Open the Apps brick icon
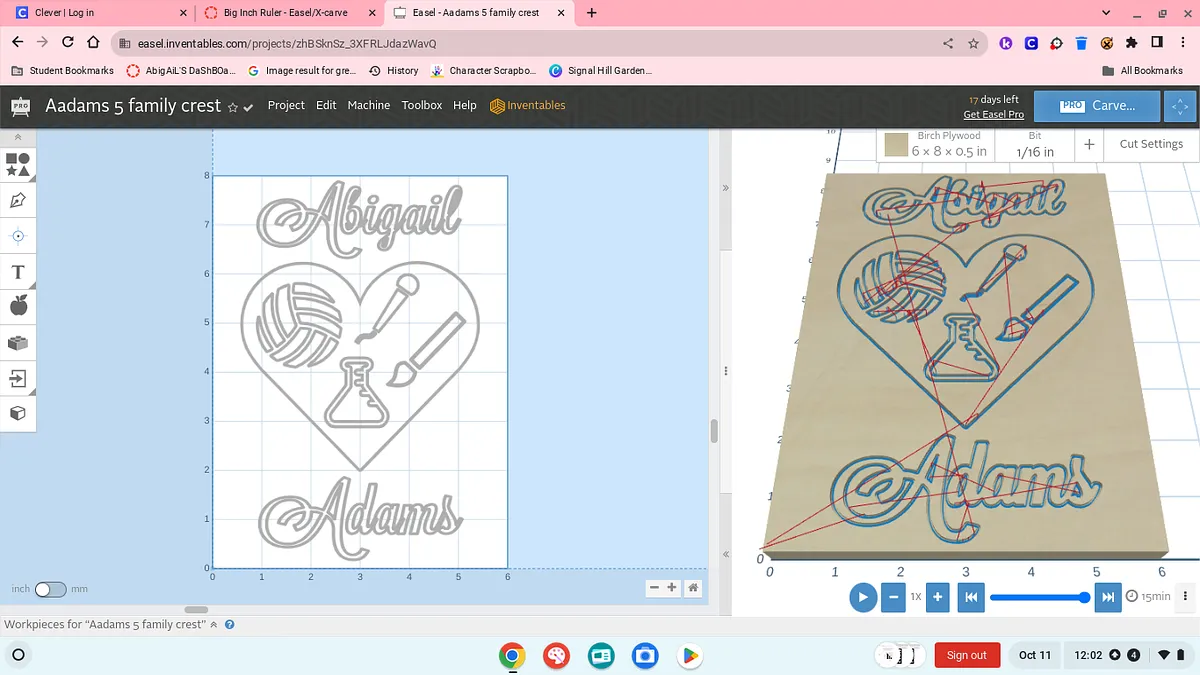 point(18,343)
